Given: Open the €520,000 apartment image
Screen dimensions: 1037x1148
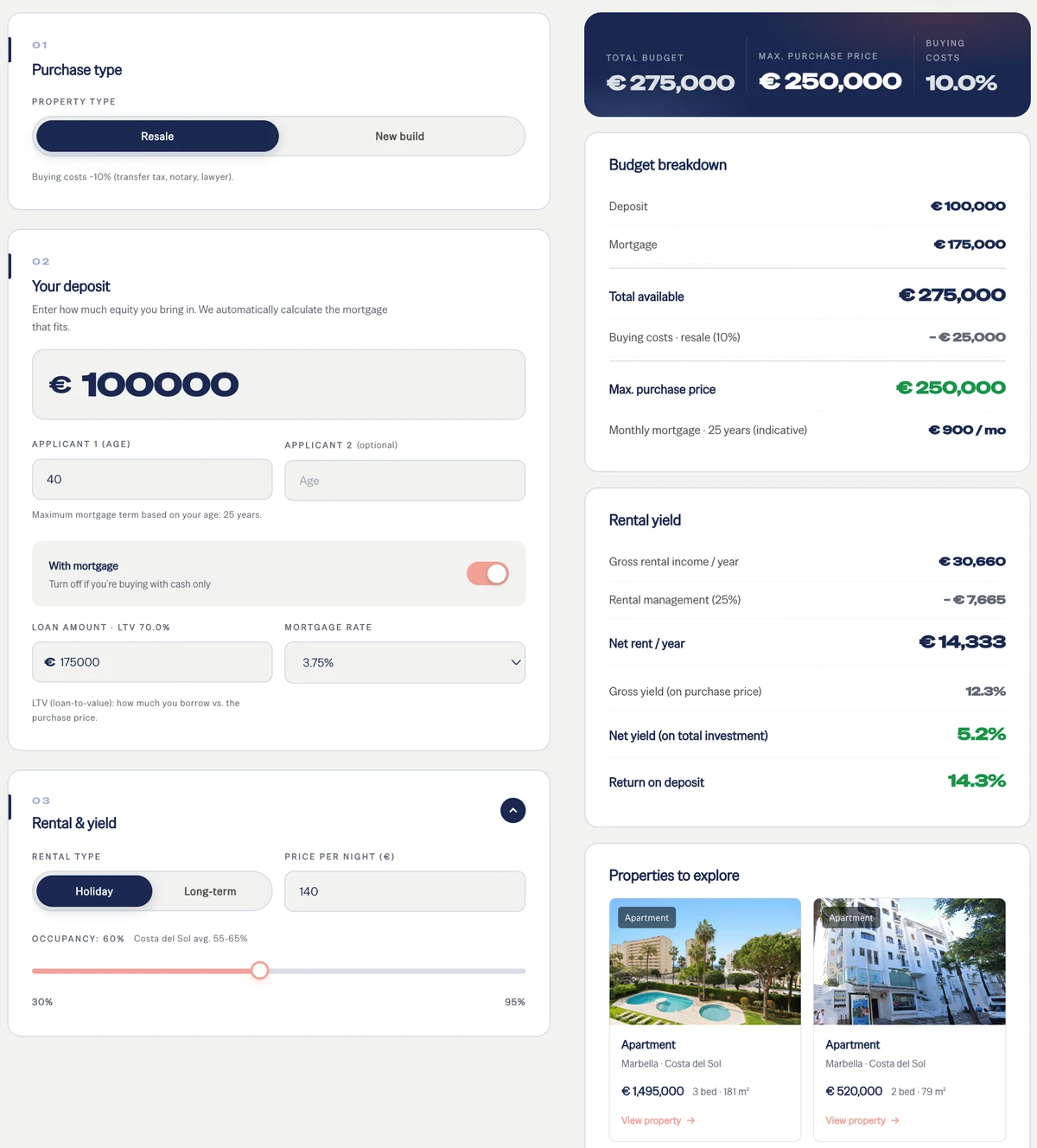Looking at the screenshot, I should tap(909, 961).
